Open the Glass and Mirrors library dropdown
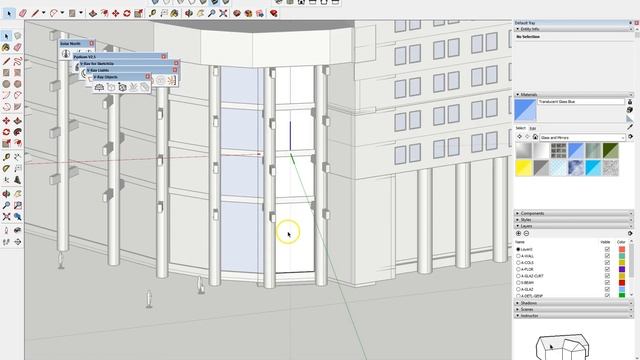 582,138
